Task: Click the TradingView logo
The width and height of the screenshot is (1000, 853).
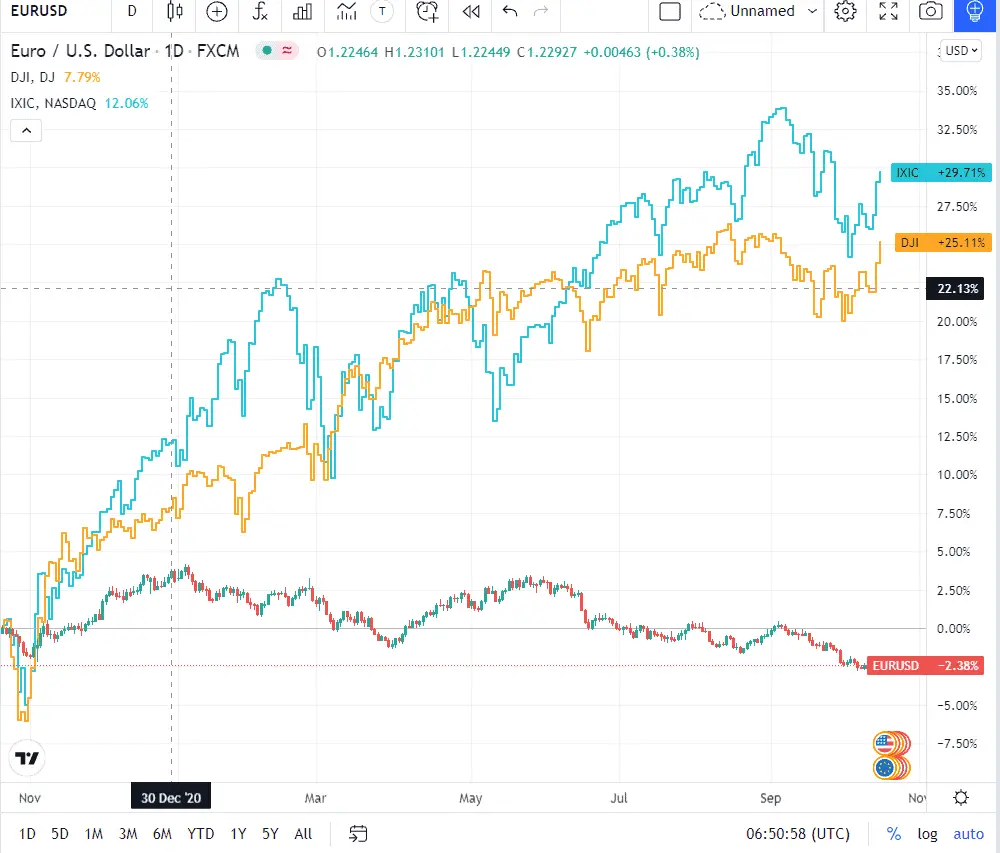Action: pyautogui.click(x=27, y=758)
